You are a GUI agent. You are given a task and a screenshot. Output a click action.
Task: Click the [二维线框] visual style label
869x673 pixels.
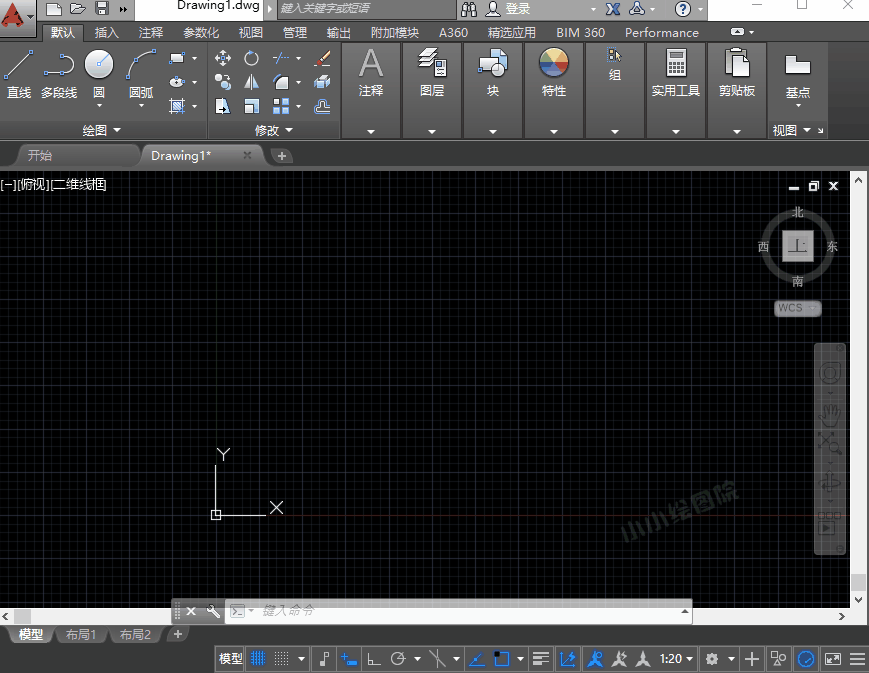[78, 185]
